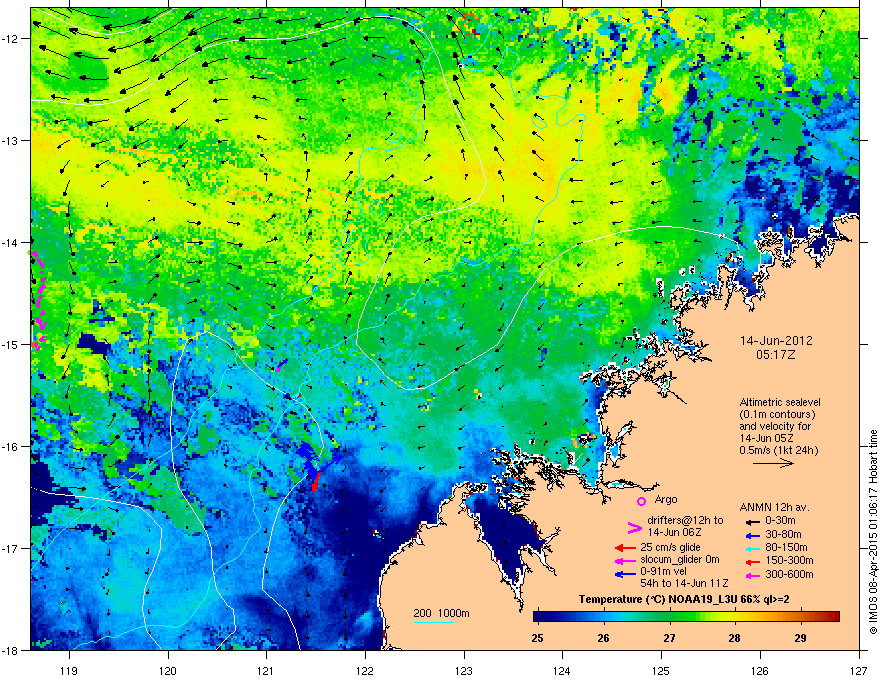Image resolution: width=880 pixels, height=680 pixels.
Task: Click the IMOS copyright text on right edge
Action: point(873,532)
